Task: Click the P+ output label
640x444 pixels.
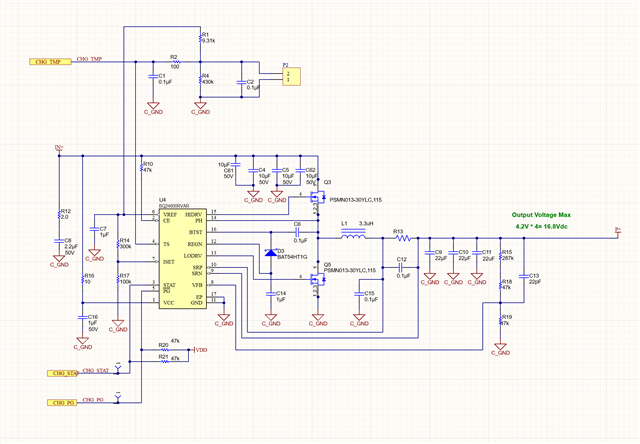Action: (x=618, y=231)
